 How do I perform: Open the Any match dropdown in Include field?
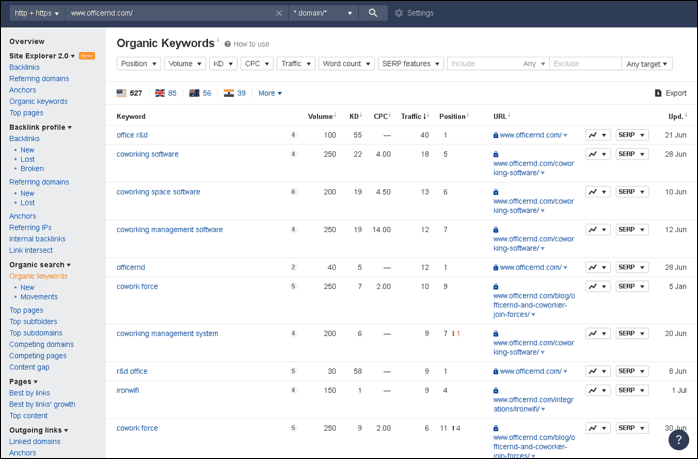pyautogui.click(x=534, y=64)
